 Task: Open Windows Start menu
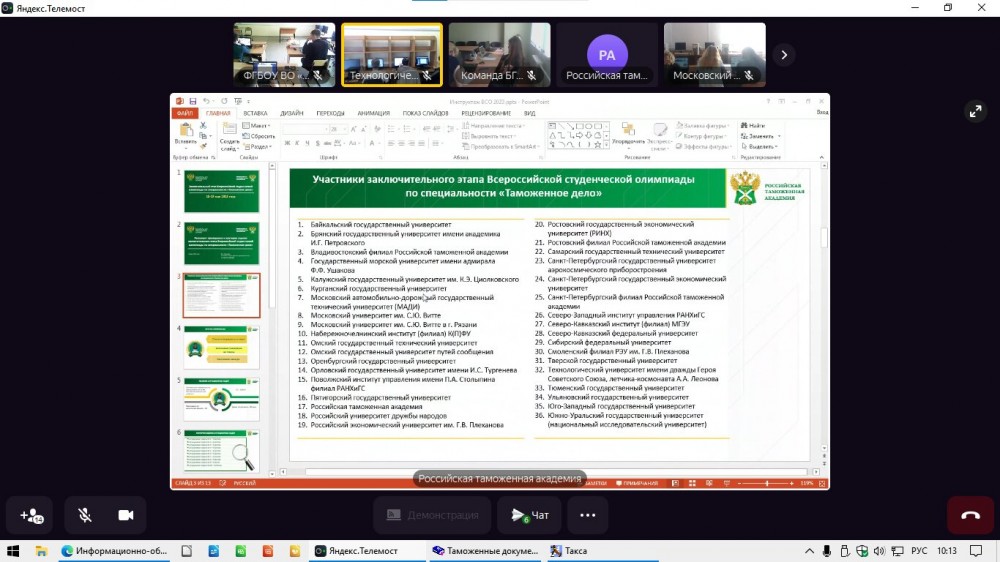(14, 551)
